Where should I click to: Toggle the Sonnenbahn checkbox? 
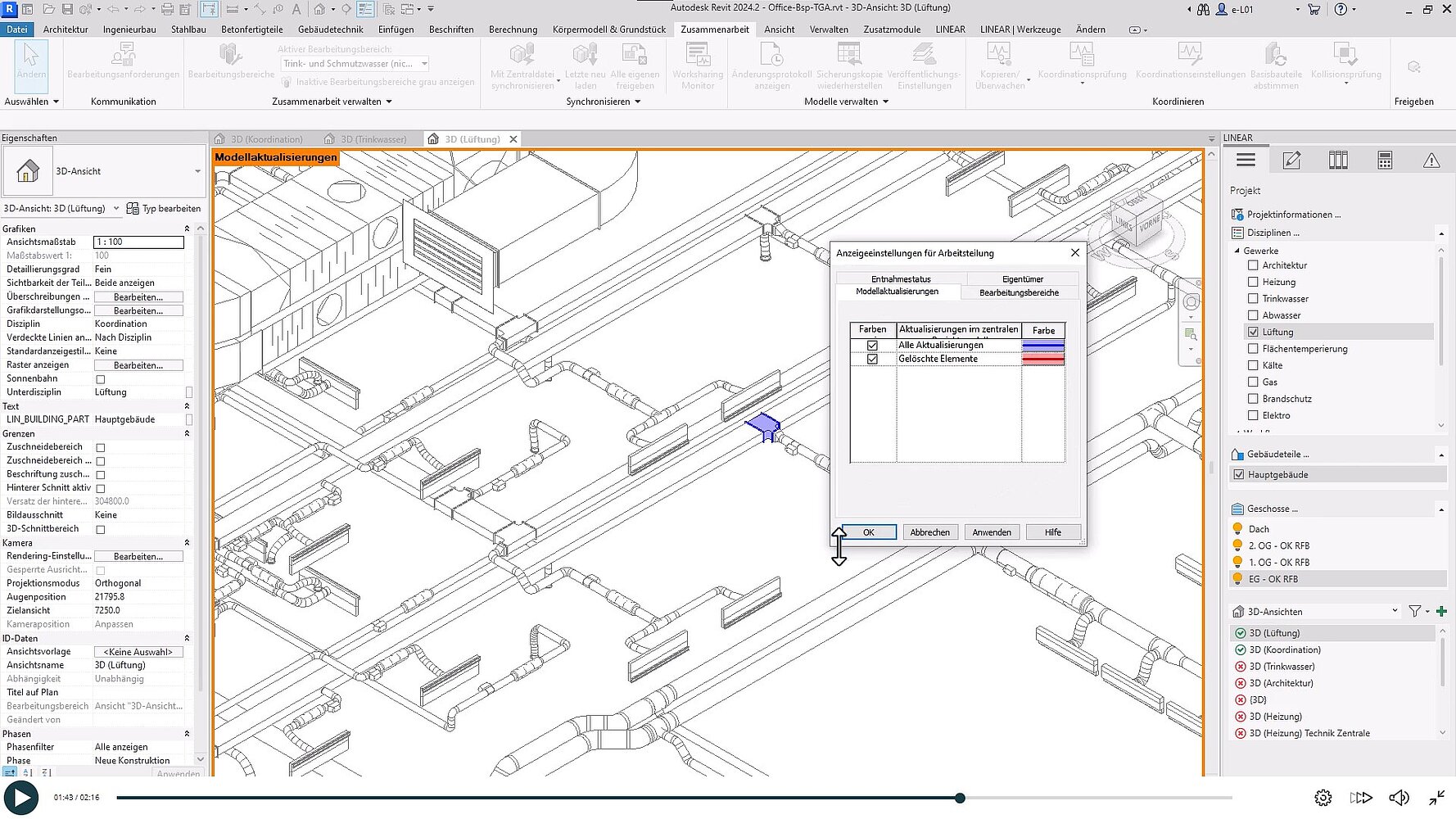101,379
